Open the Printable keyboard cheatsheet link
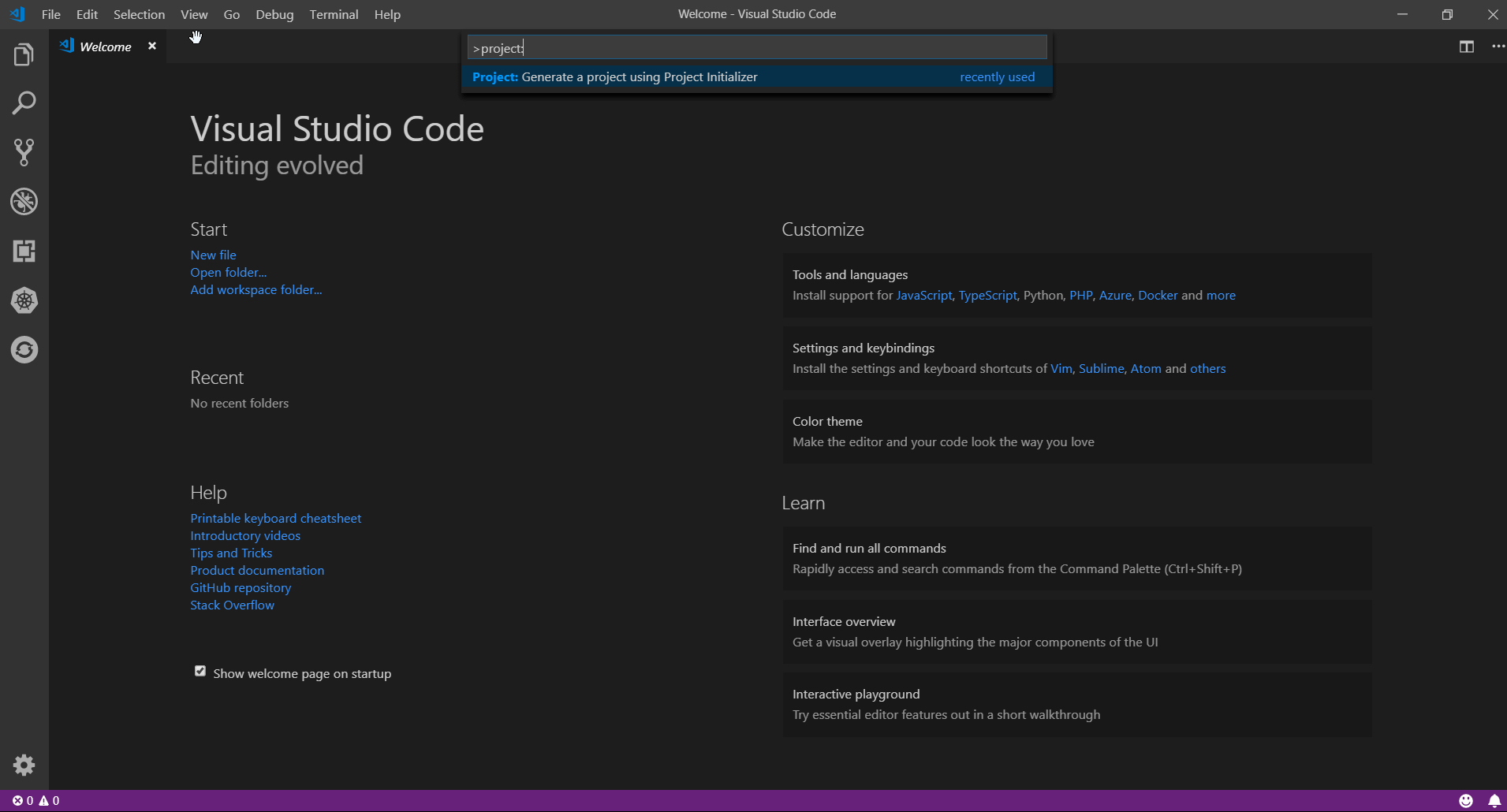 coord(275,518)
